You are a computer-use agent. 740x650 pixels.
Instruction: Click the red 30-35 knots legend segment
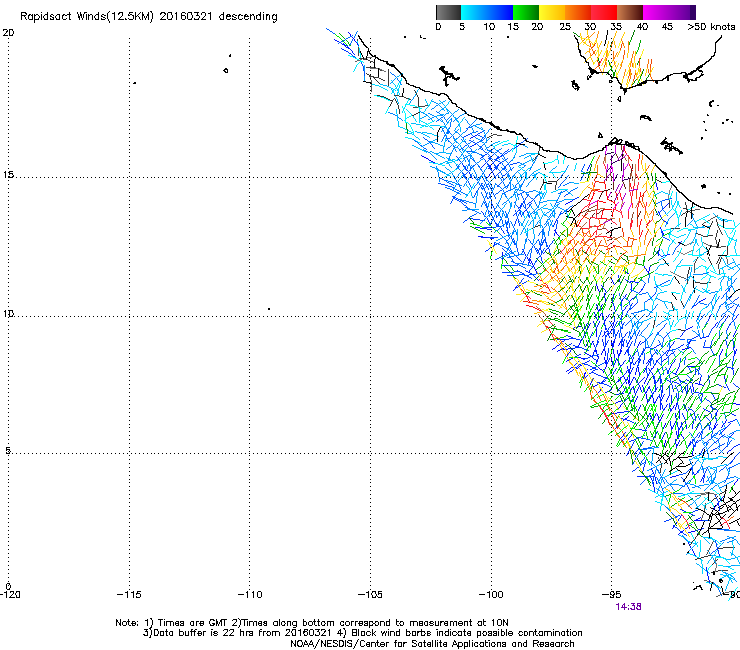coord(604,12)
